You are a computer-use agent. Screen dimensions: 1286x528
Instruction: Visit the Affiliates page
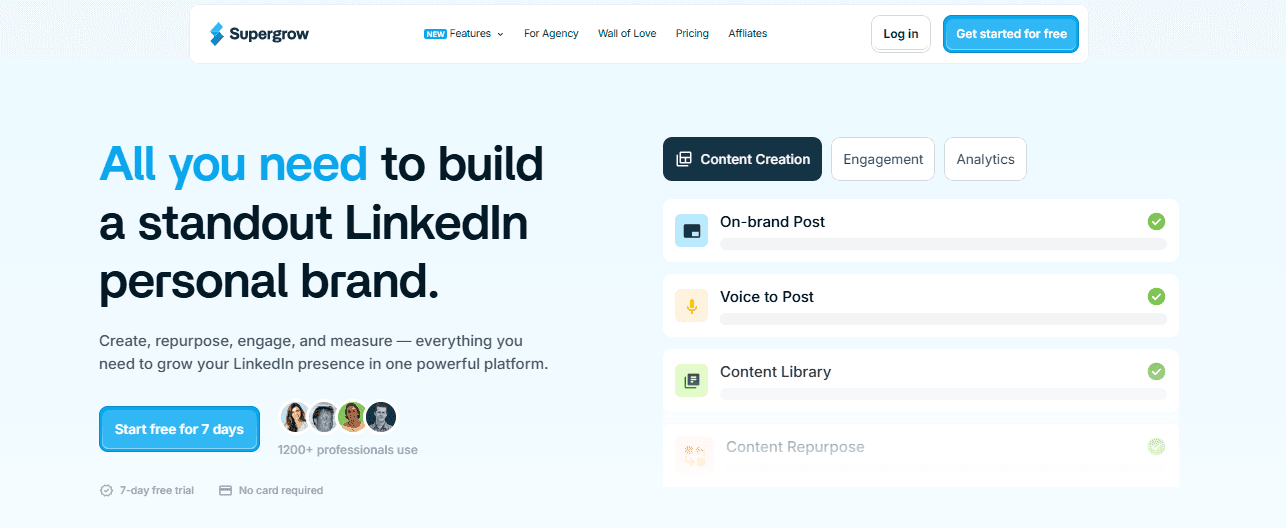point(748,34)
